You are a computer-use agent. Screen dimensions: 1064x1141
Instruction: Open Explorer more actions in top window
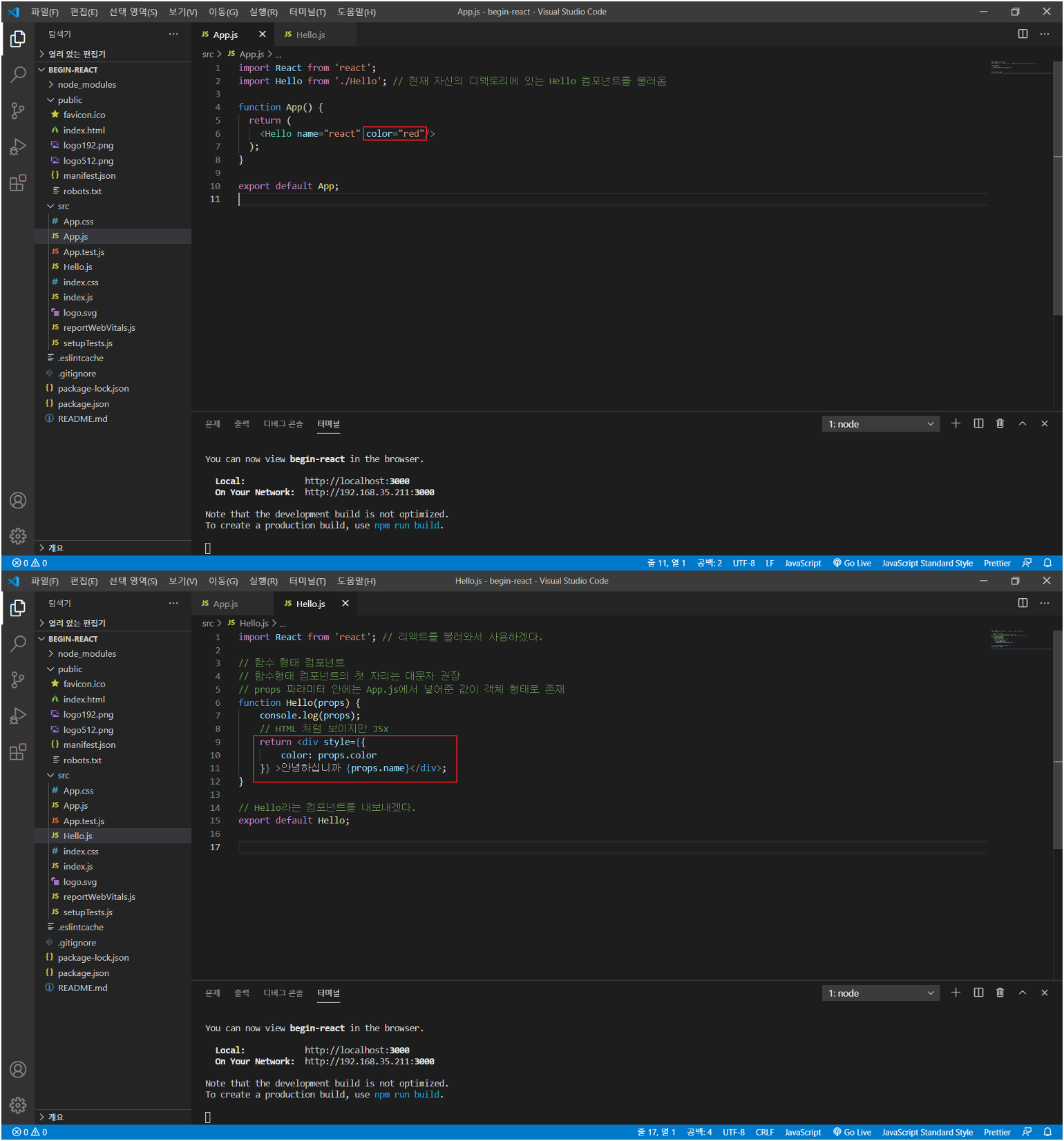[x=173, y=34]
